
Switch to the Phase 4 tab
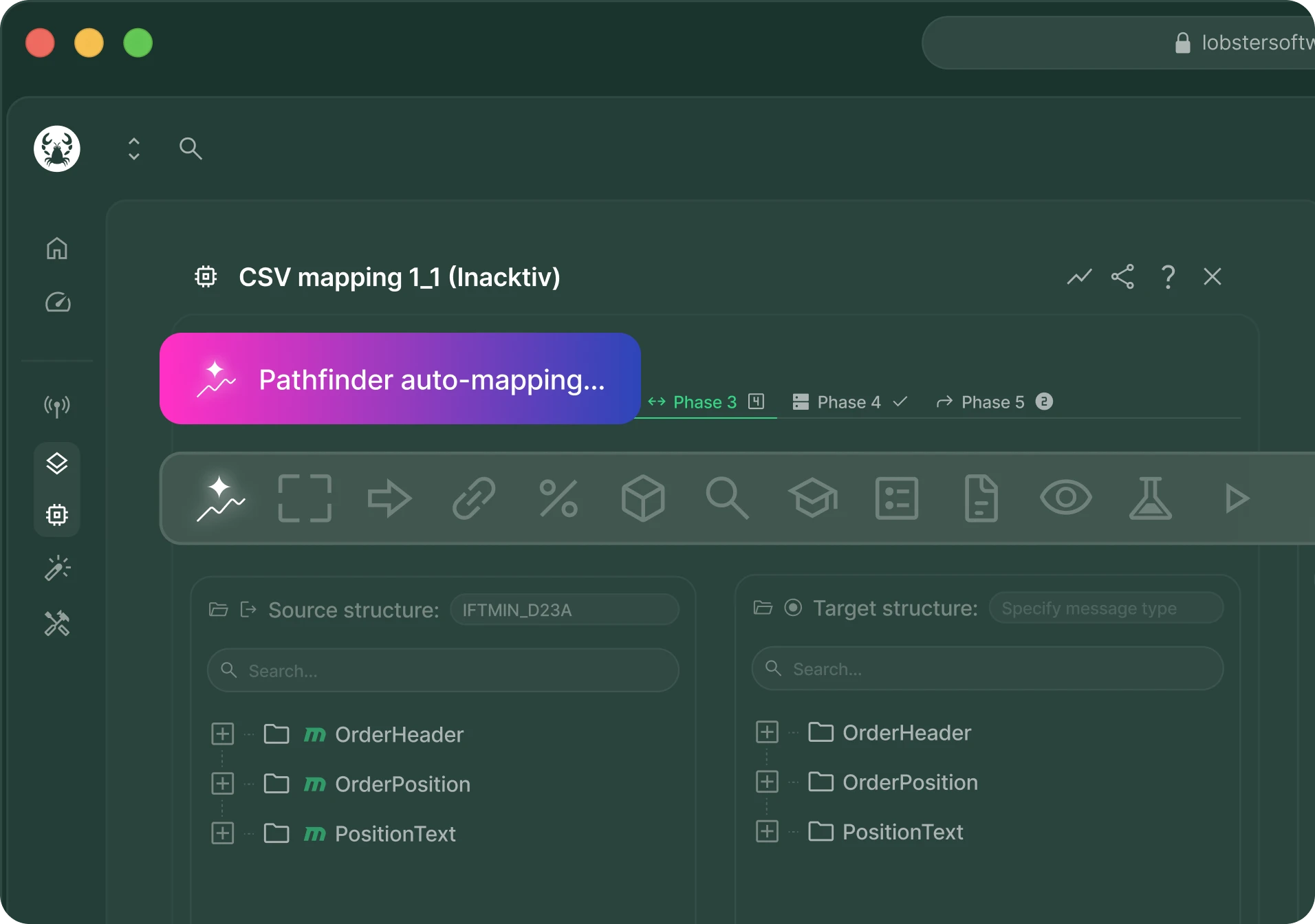coord(850,402)
